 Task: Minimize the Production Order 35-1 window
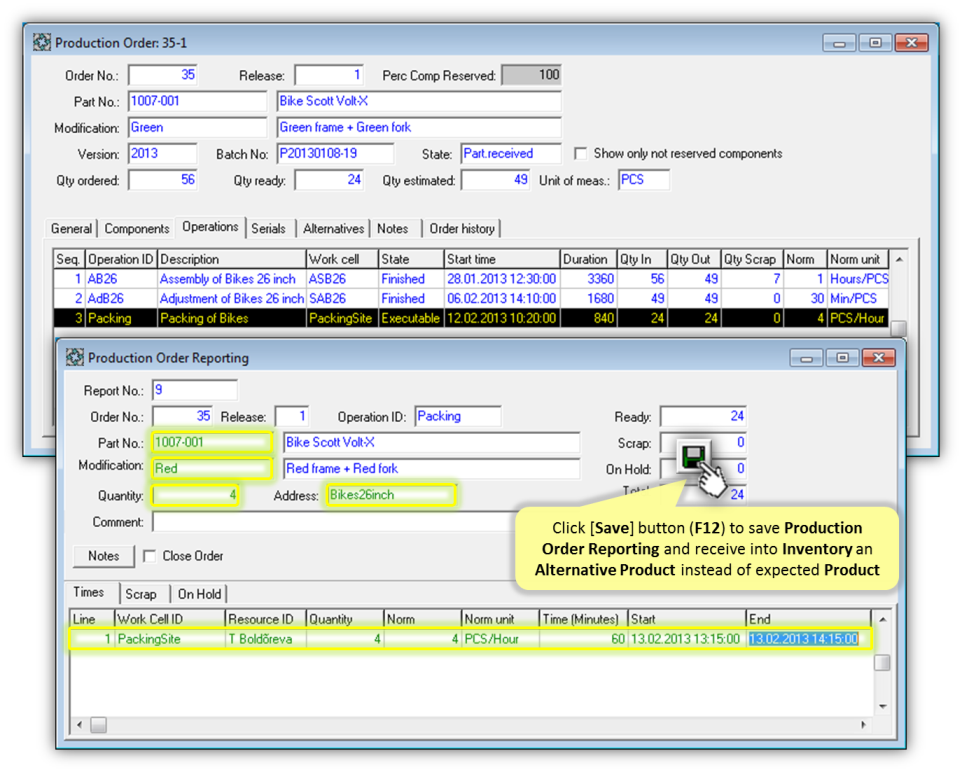(x=839, y=42)
